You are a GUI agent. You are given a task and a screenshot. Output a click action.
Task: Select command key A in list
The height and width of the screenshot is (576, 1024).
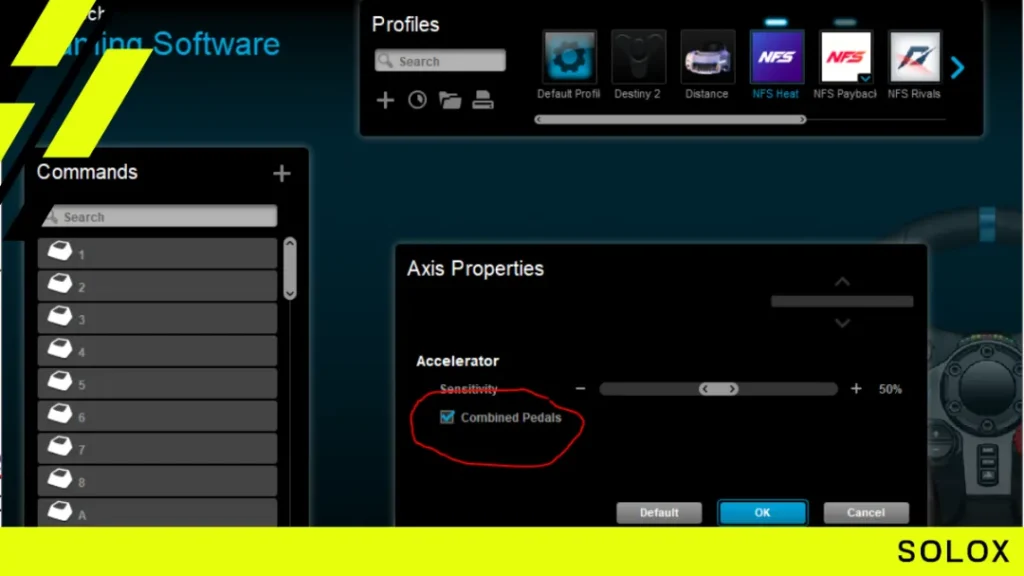(157, 513)
